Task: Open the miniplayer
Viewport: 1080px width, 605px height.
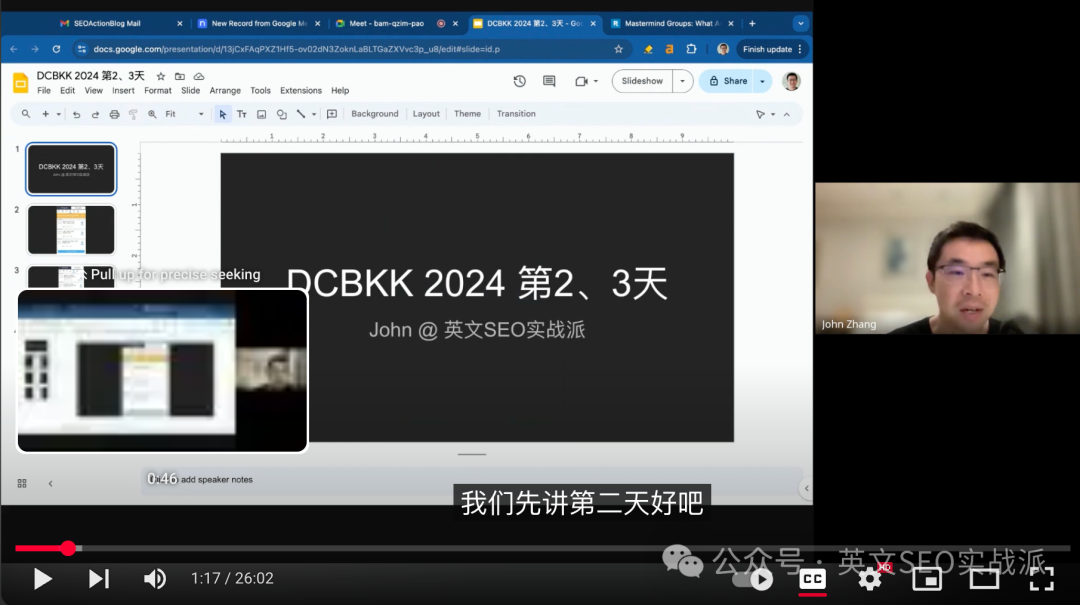Action: 927,580
